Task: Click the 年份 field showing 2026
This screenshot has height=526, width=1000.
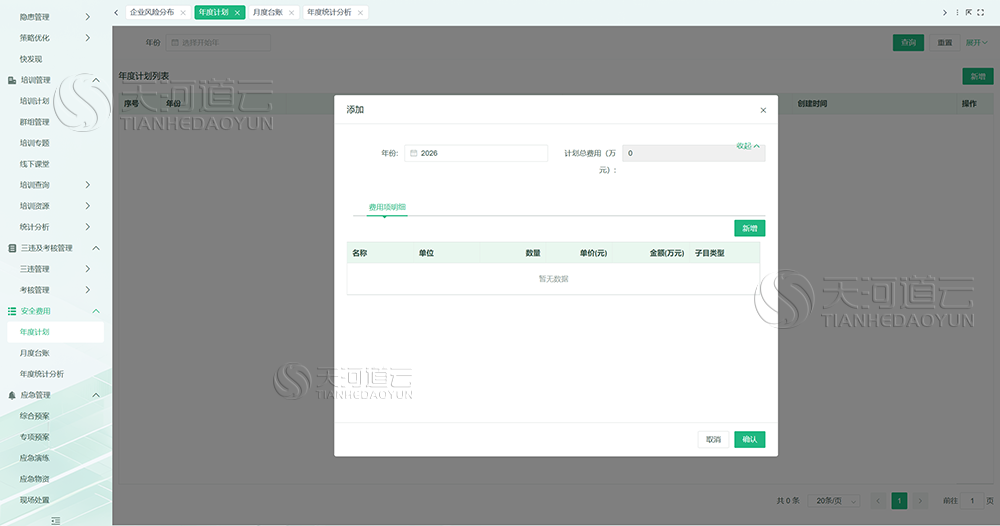Action: click(x=476, y=153)
